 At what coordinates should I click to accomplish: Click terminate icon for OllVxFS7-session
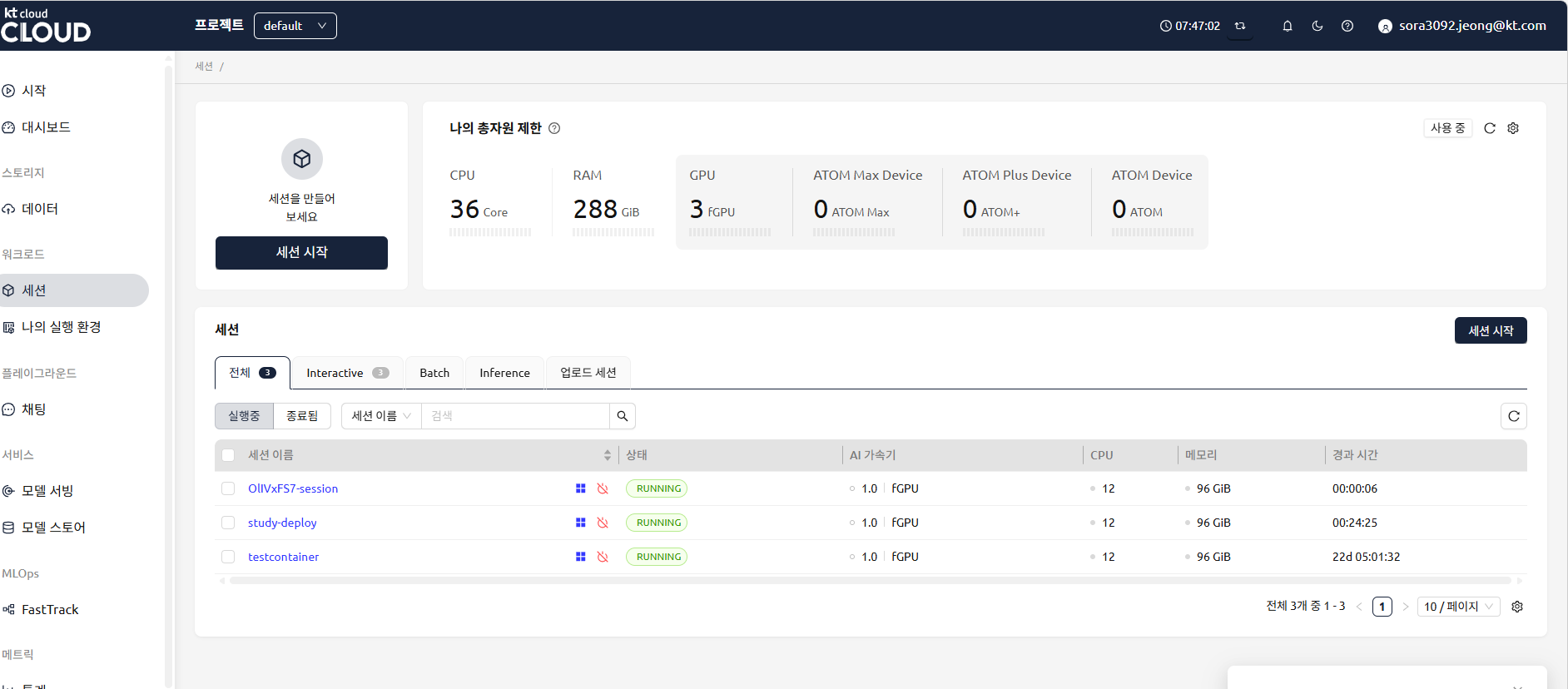603,488
